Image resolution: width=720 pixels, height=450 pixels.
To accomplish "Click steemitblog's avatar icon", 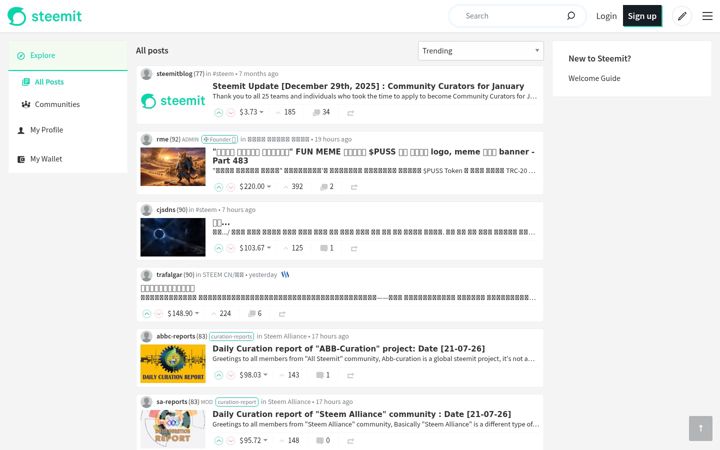I will (146, 74).
